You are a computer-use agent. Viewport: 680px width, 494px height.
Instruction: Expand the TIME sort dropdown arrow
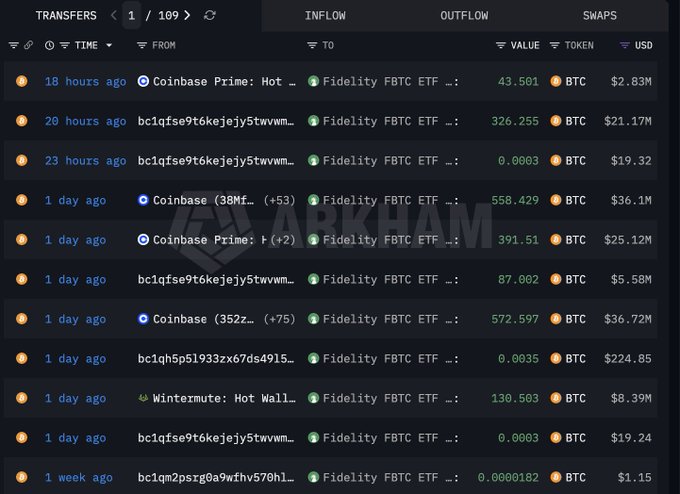click(109, 45)
